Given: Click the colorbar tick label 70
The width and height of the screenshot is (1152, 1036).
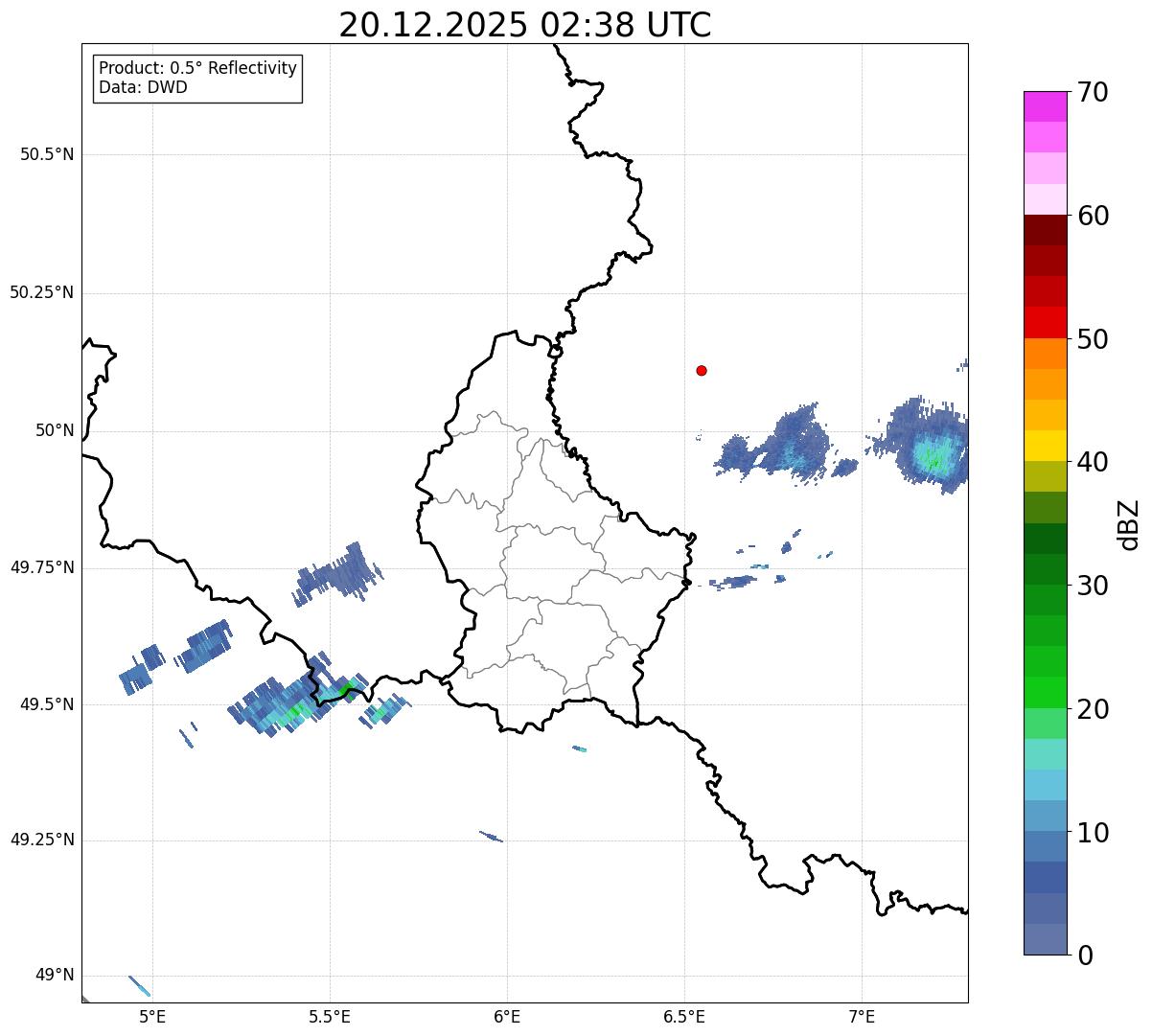Looking at the screenshot, I should pos(1093,93).
